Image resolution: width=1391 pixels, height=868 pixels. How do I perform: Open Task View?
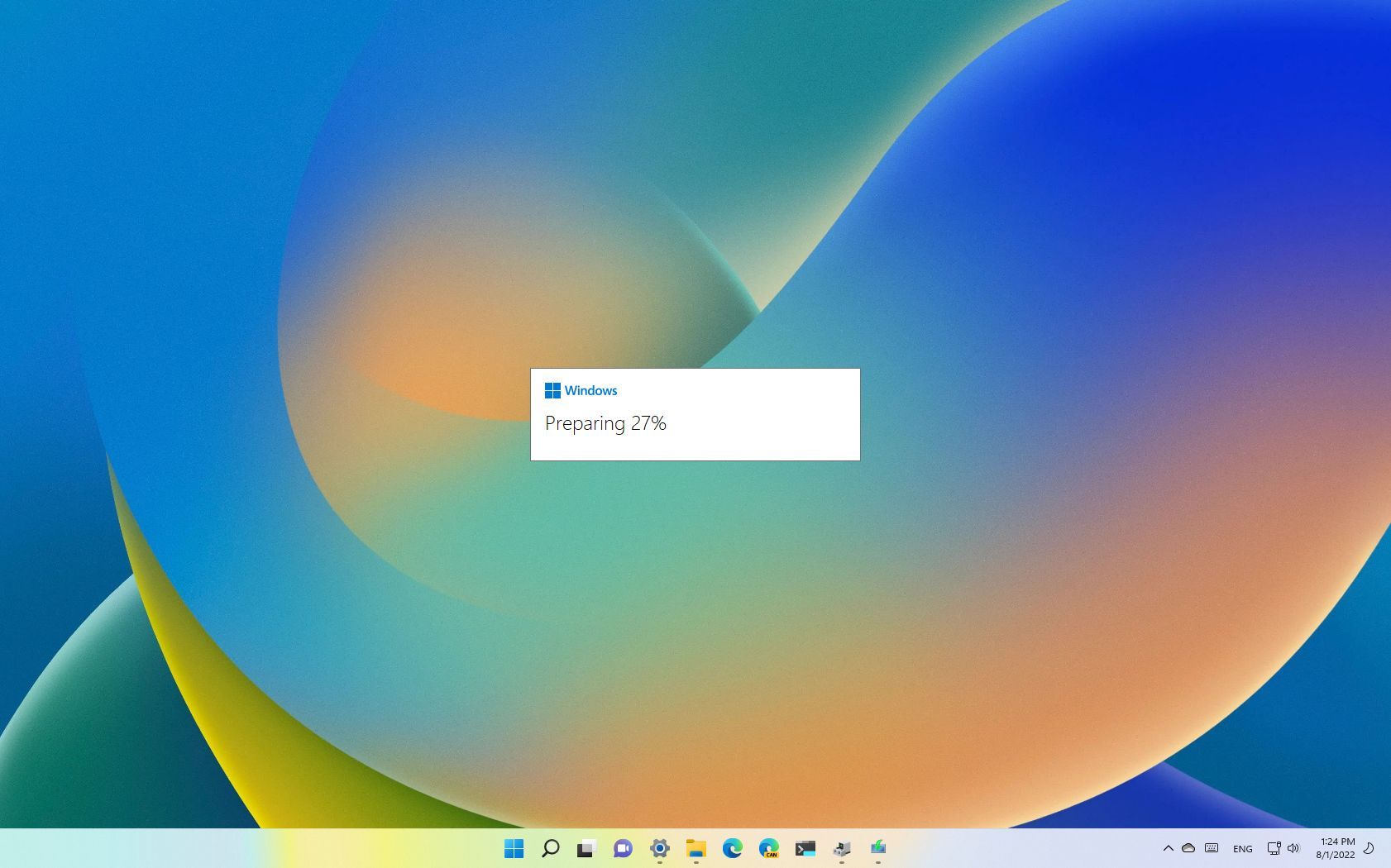pos(586,848)
